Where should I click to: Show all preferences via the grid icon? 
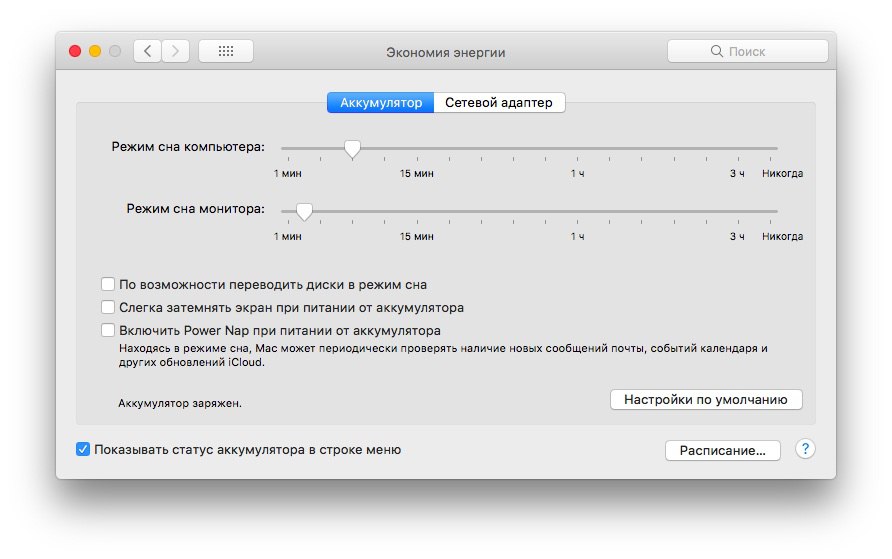pyautogui.click(x=226, y=51)
